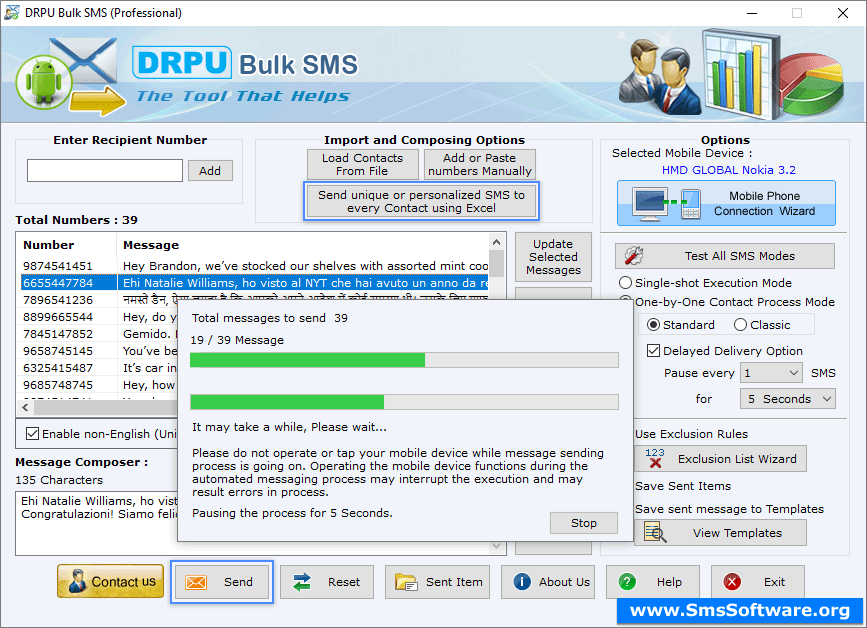The height and width of the screenshot is (628, 867).
Task: Click the Save Sent Items label
Action: (x=683, y=486)
